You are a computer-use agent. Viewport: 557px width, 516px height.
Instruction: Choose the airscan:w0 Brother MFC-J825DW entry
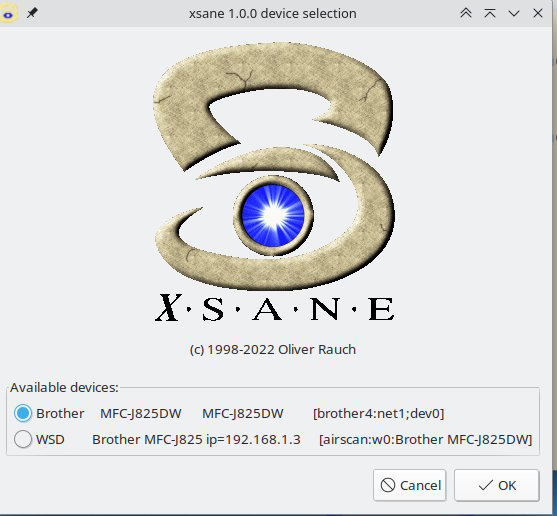click(x=426, y=439)
